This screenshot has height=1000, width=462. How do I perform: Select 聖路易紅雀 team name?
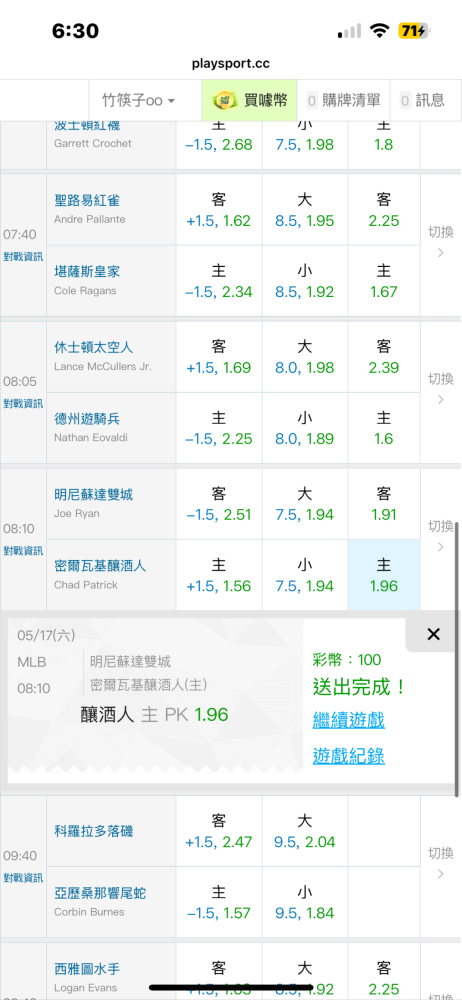click(87, 201)
